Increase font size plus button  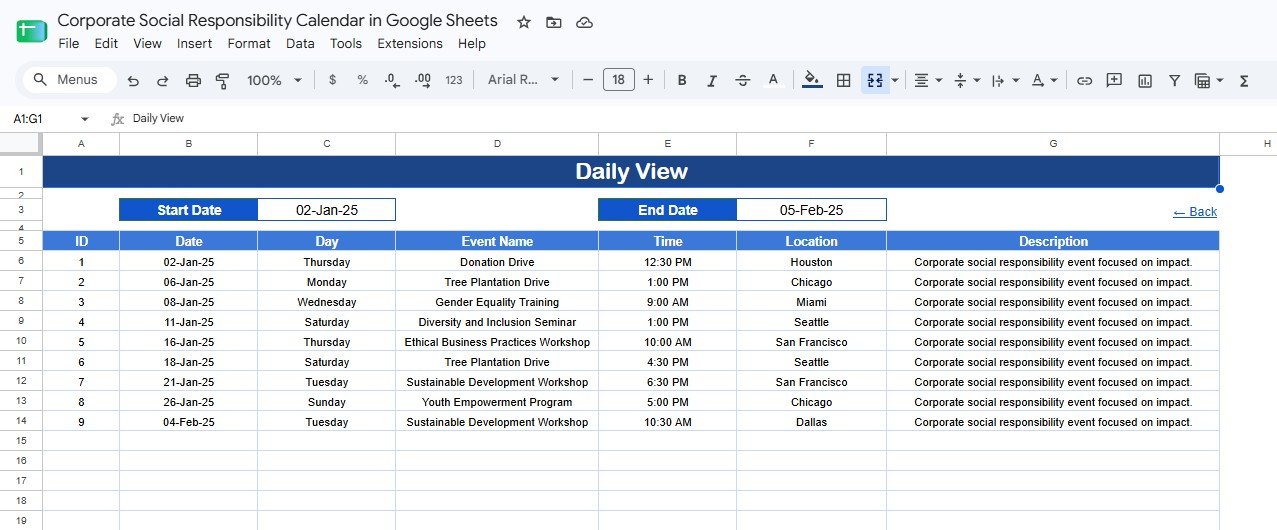pyautogui.click(x=648, y=80)
